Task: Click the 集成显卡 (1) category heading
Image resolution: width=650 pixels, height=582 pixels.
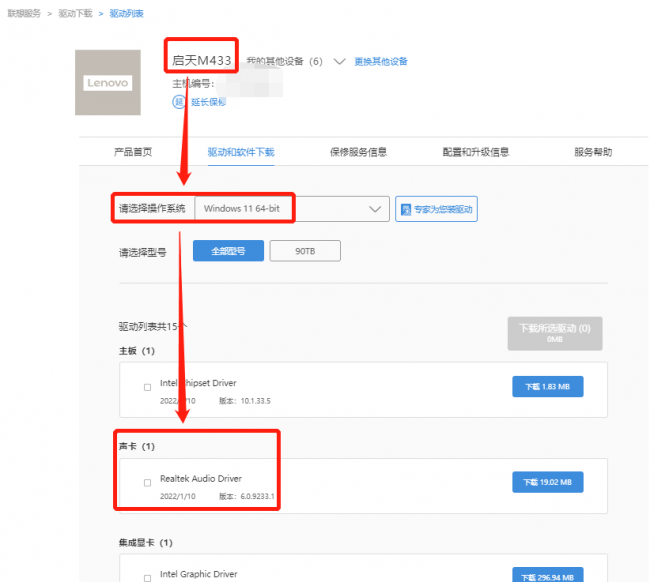Action: pos(146,543)
